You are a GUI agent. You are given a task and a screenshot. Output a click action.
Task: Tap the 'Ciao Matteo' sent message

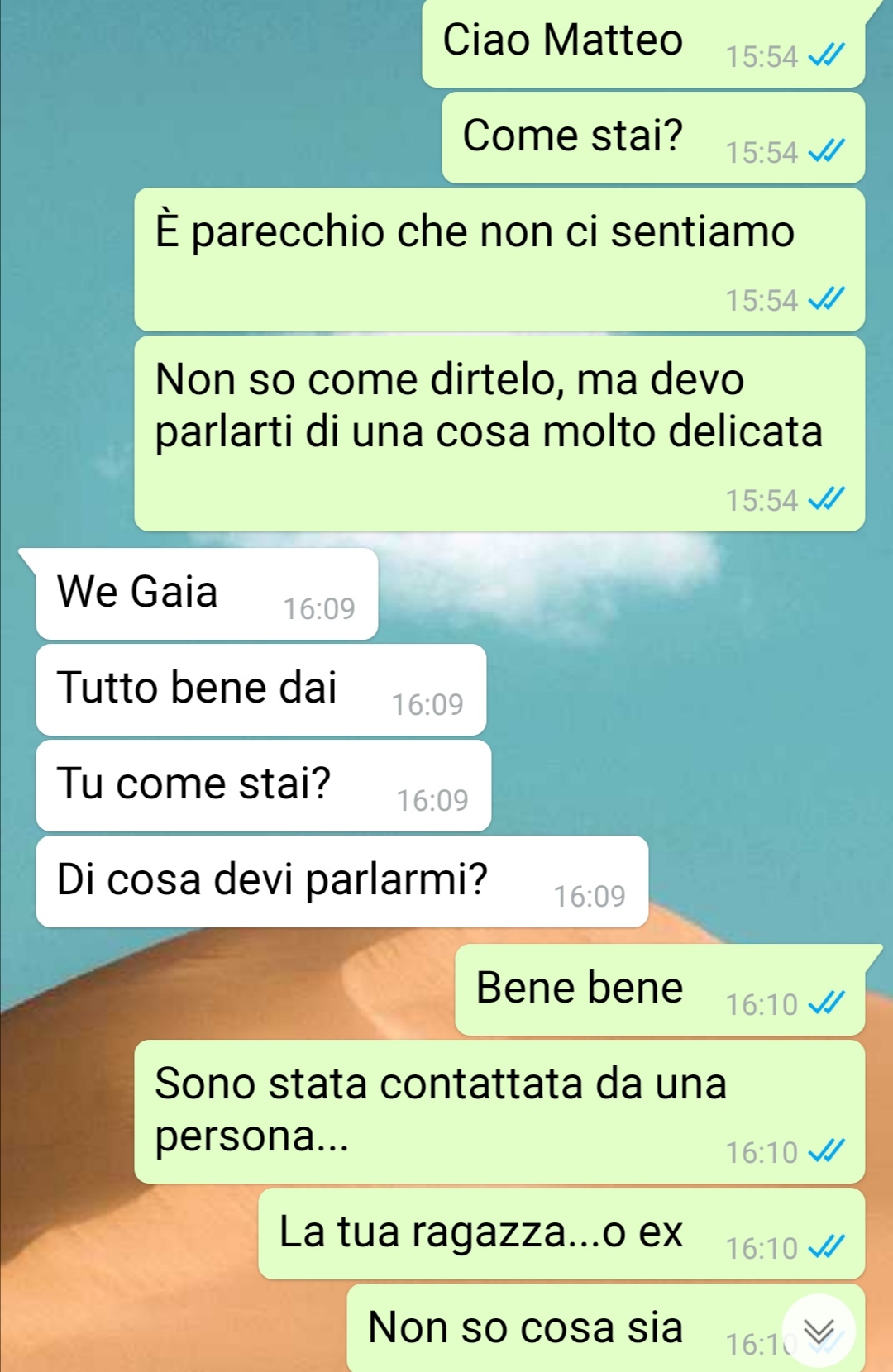point(643,43)
